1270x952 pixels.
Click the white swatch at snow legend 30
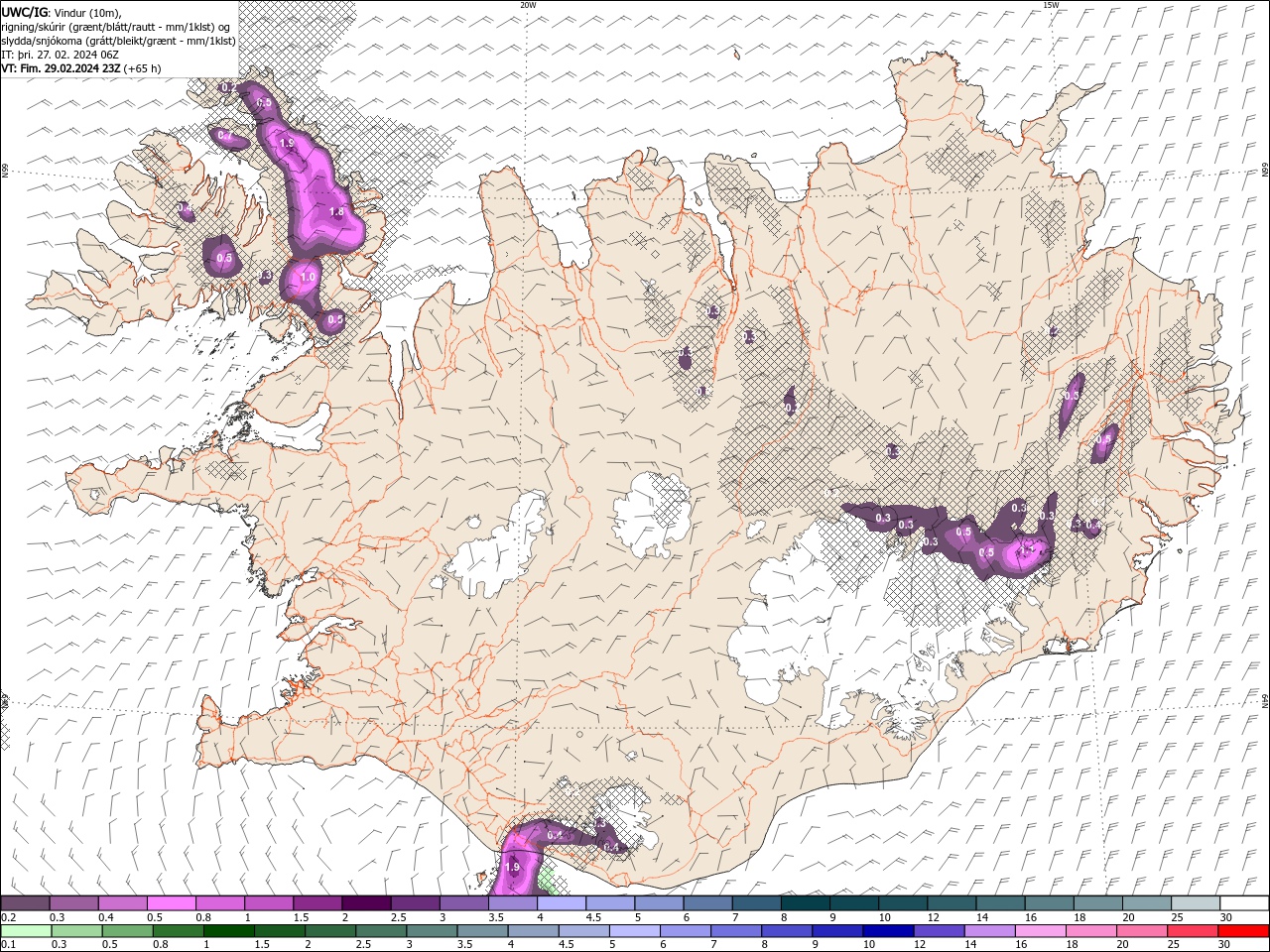click(1243, 903)
